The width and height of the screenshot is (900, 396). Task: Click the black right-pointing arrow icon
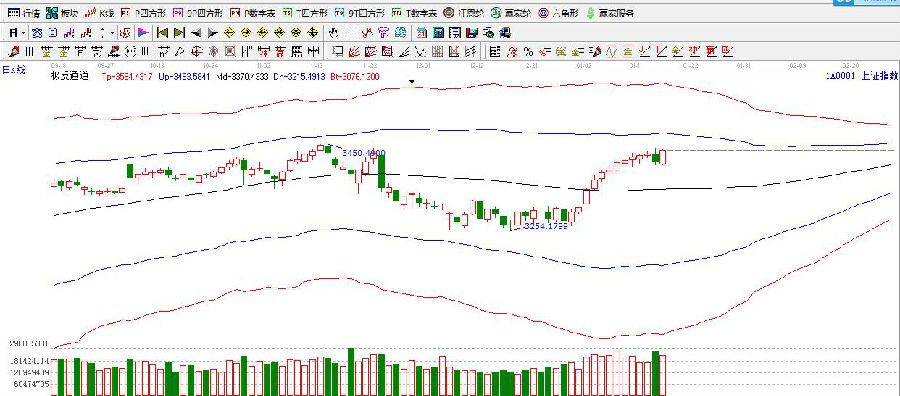[213, 33]
